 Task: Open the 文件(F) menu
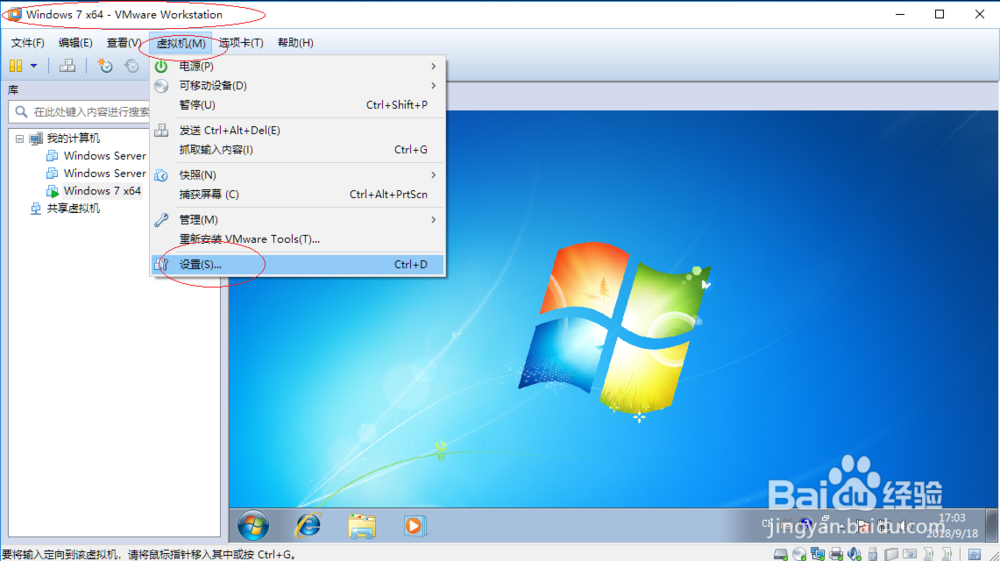coord(27,43)
